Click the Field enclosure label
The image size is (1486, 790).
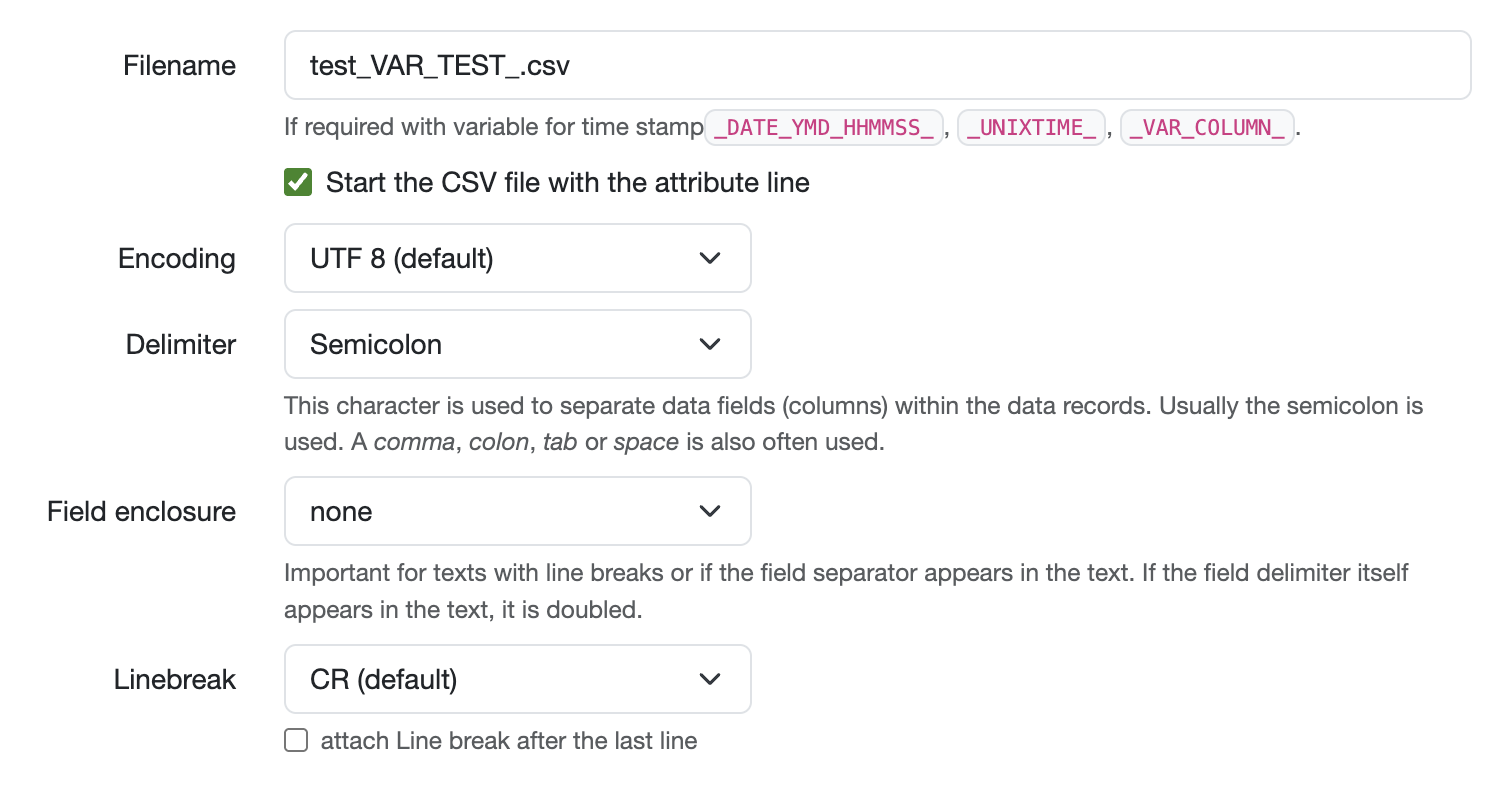141,512
